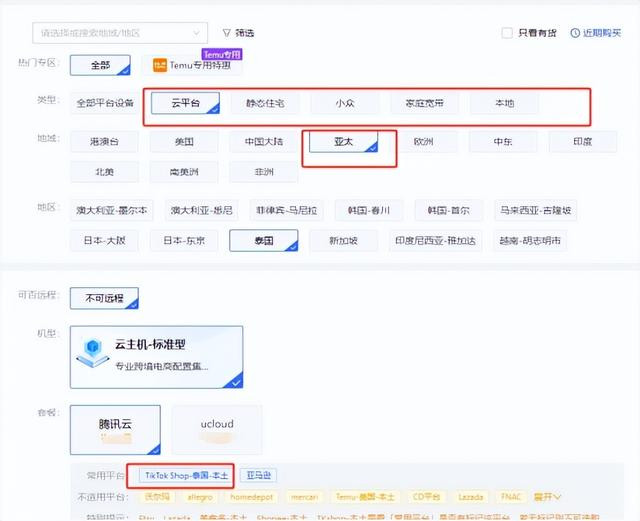Click the FNAC platform tag
Screen dimensions: 640x521
click(x=511, y=497)
